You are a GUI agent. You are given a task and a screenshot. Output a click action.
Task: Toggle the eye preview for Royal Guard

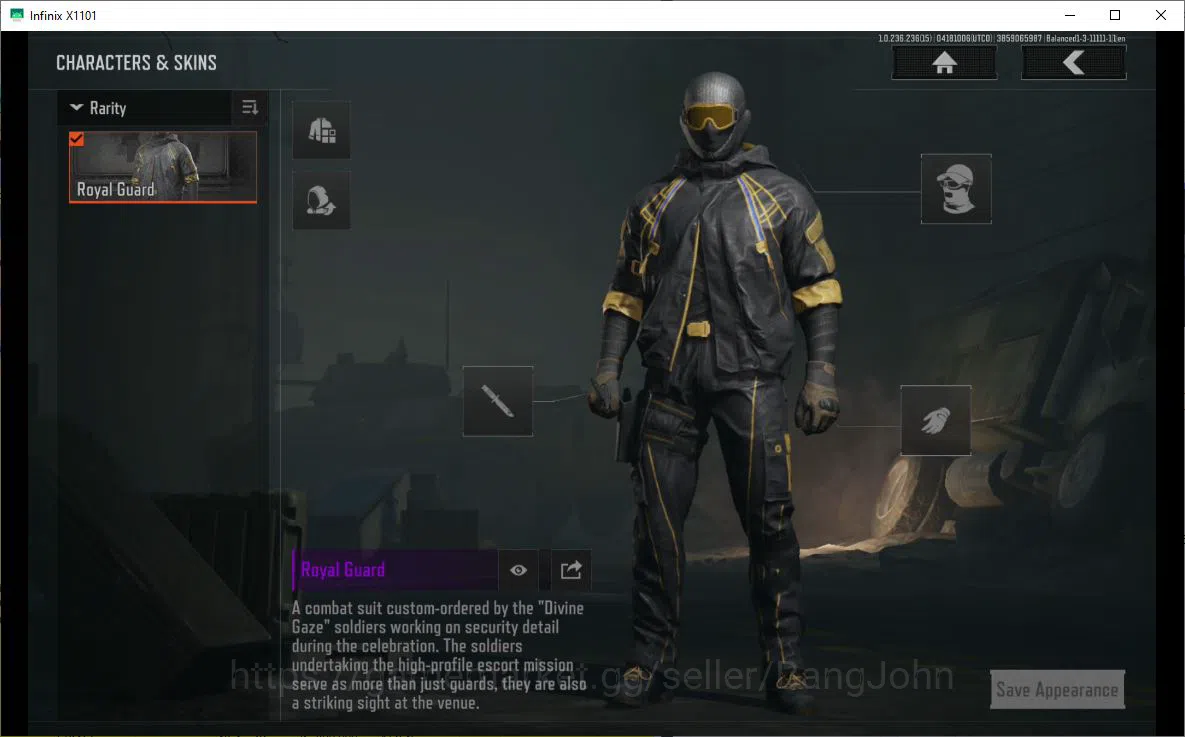pyautogui.click(x=518, y=570)
